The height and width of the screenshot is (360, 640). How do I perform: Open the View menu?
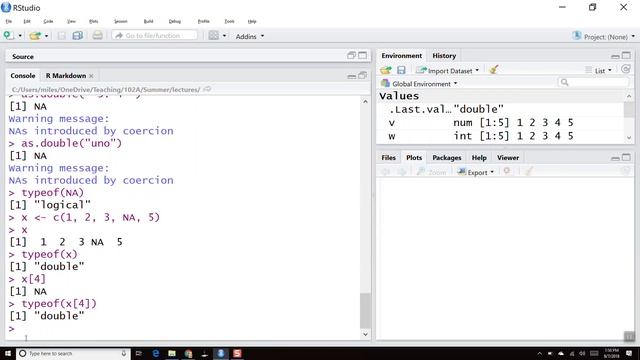tap(71, 21)
